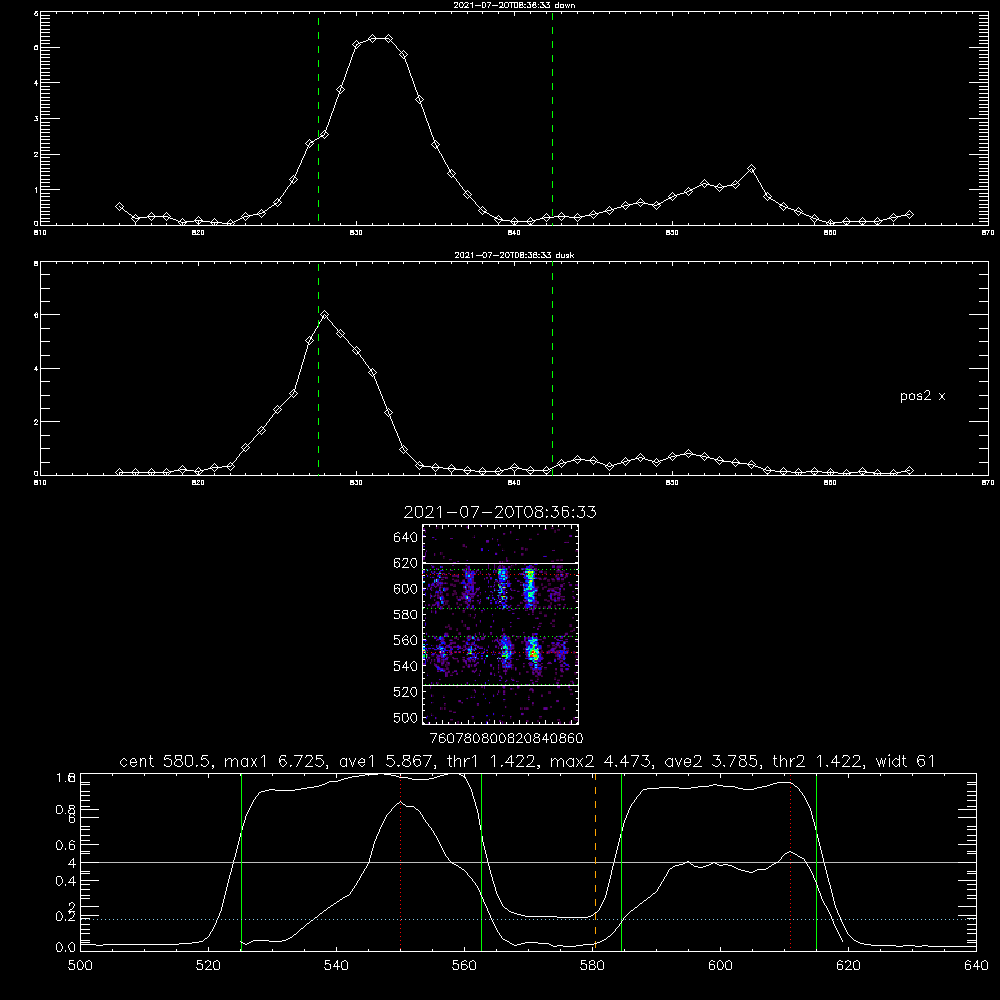Click the blue dotted threshold line in bottom plot
Image resolution: width=1000 pixels, height=1000 pixels.
528,919
